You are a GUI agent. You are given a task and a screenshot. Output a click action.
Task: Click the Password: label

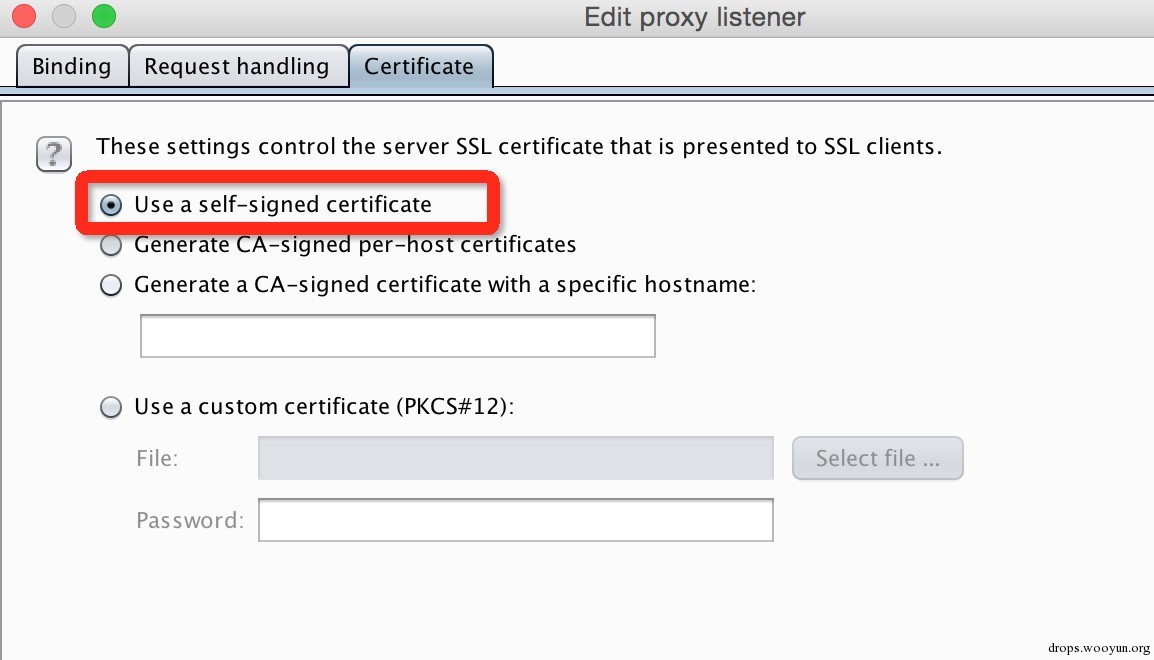[x=189, y=520]
